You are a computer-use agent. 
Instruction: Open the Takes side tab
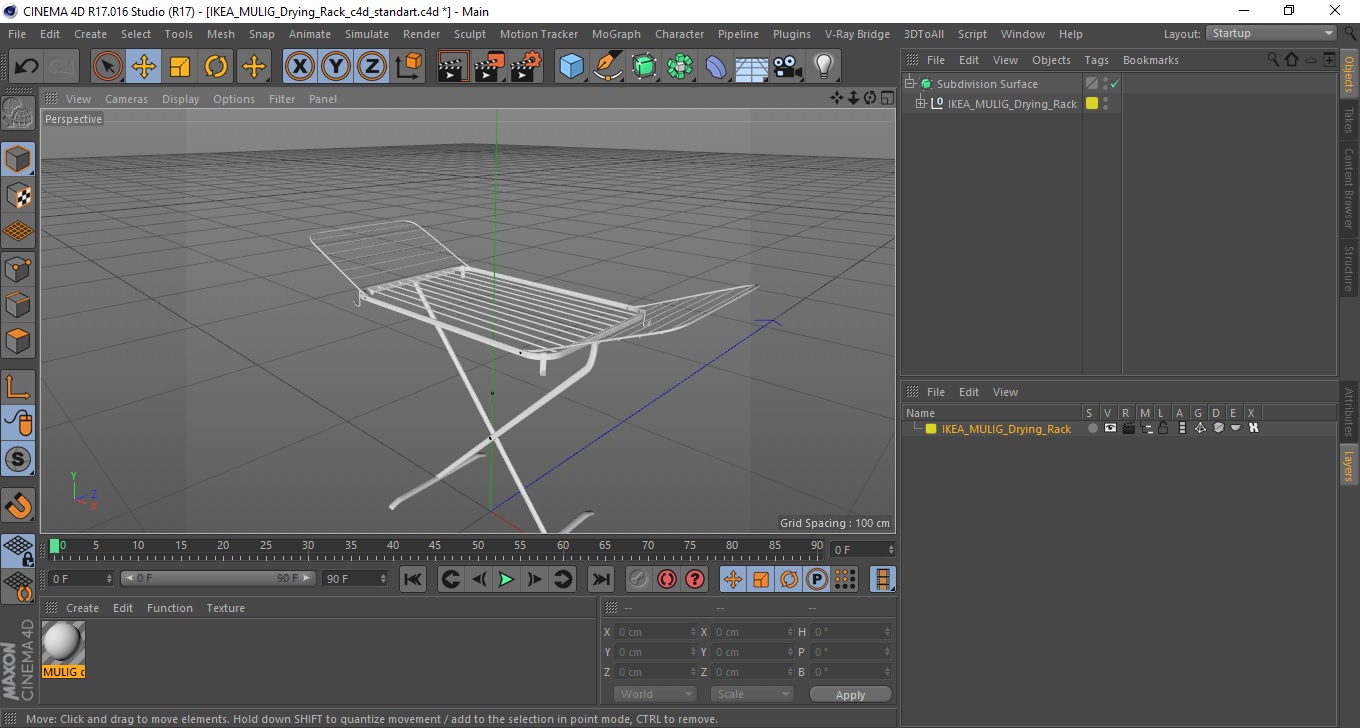[1348, 120]
